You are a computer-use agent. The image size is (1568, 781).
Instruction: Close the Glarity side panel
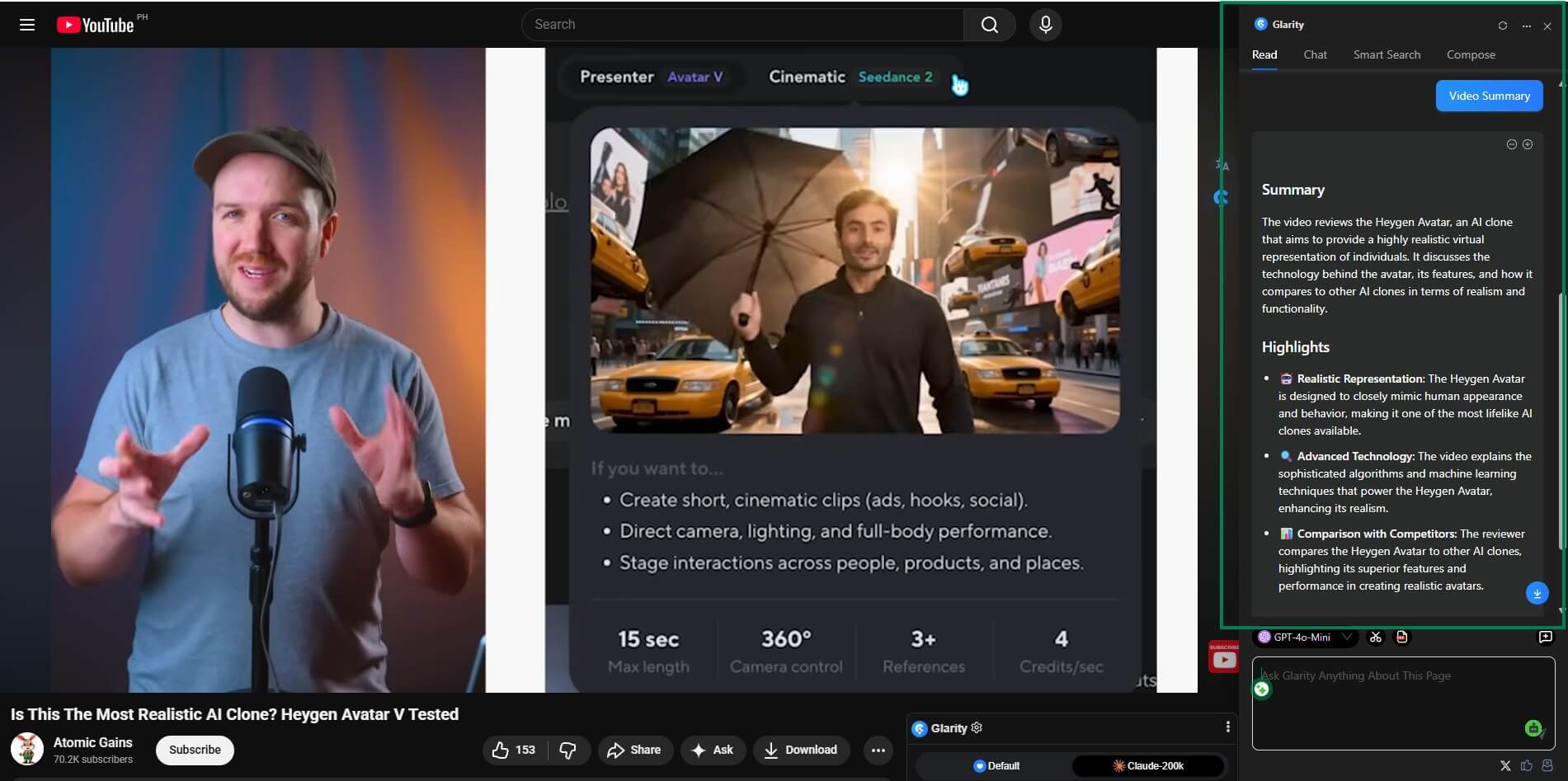coord(1547,26)
